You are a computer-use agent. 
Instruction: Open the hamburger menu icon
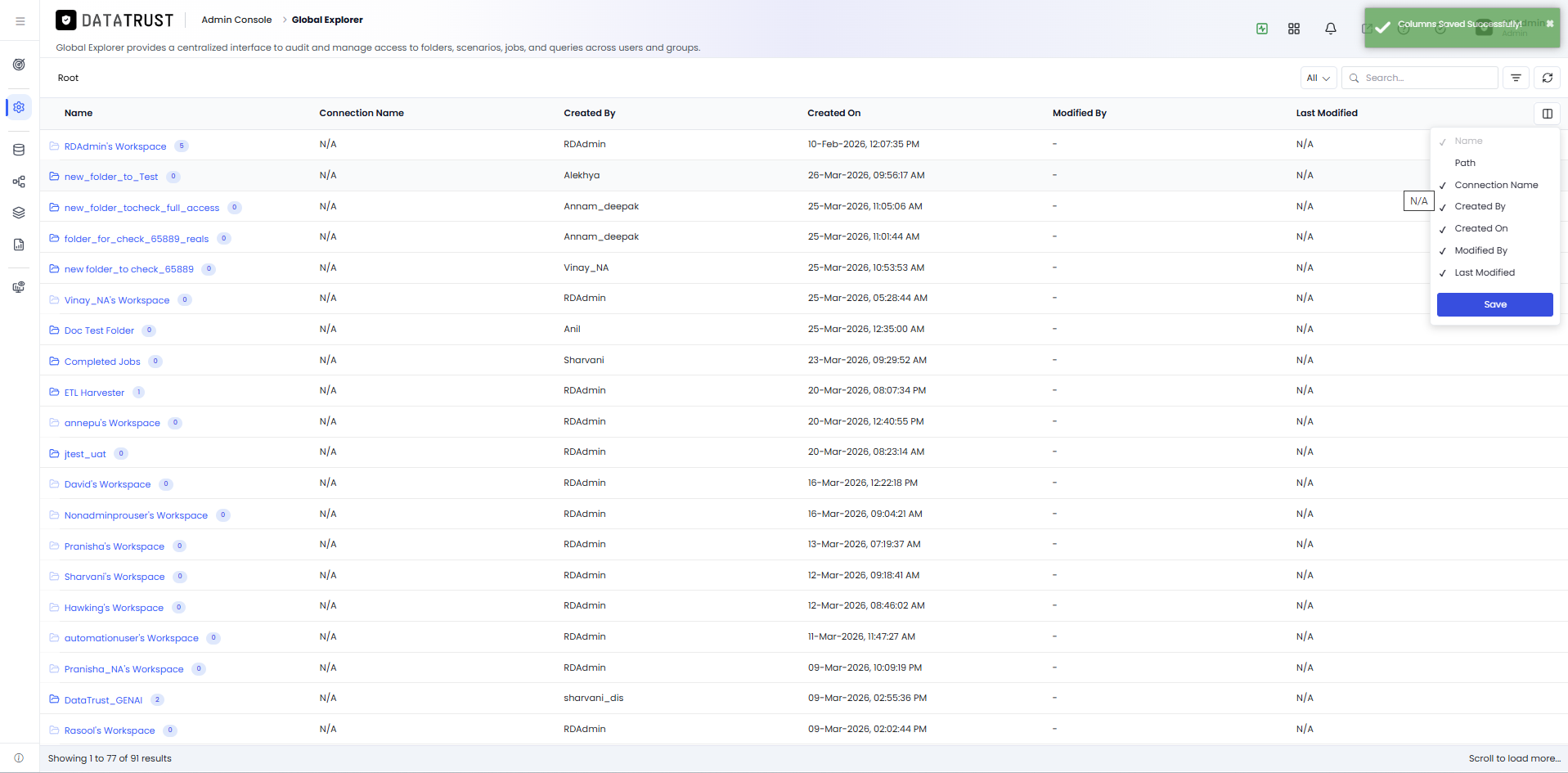click(20, 21)
